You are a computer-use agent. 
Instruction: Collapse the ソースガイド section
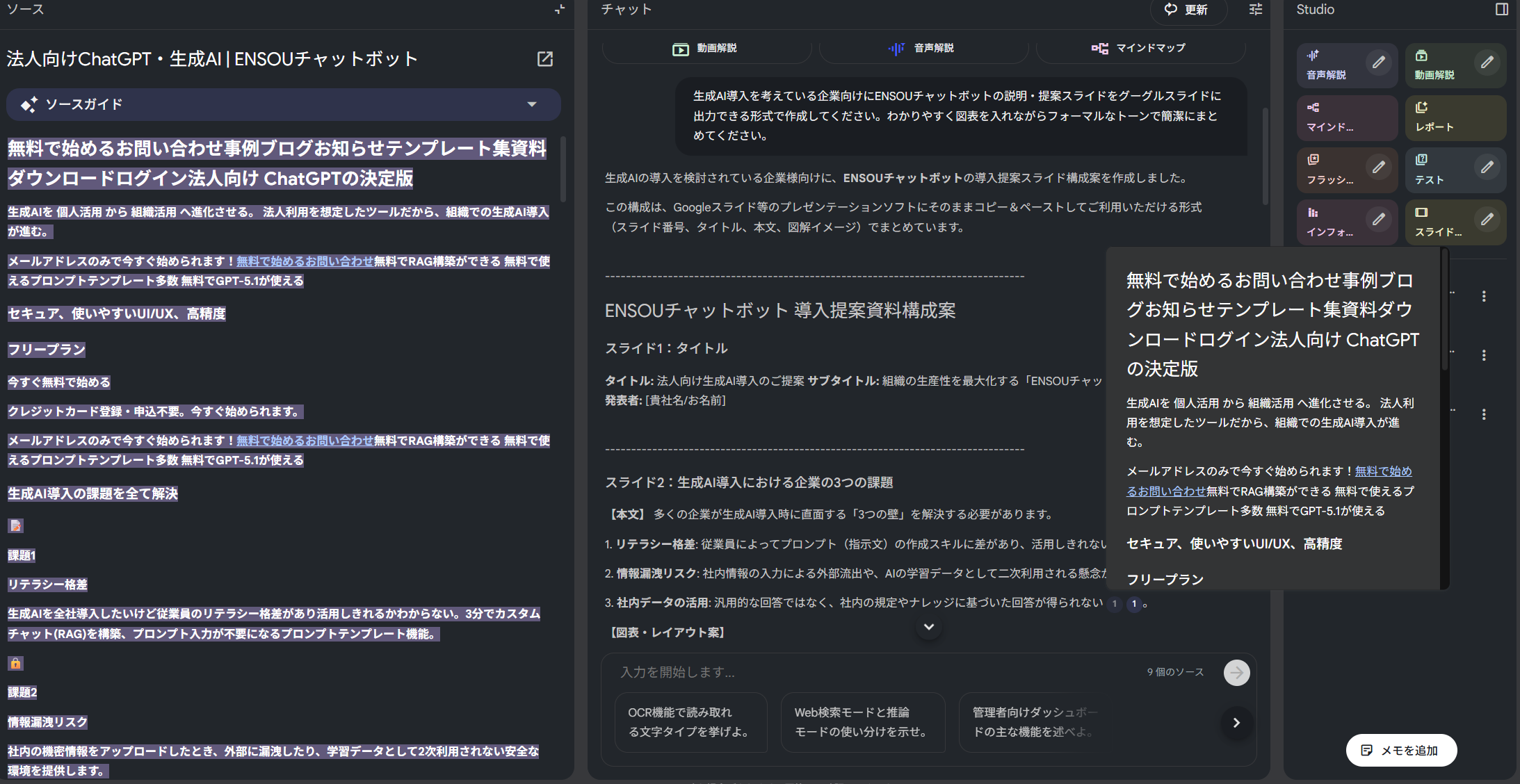(532, 104)
